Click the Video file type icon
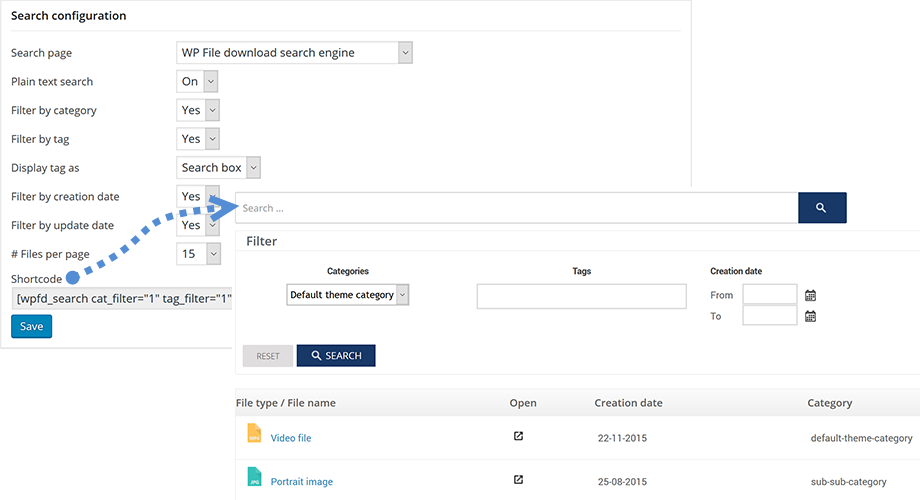Viewport: 920px width, 500px height. [x=254, y=434]
